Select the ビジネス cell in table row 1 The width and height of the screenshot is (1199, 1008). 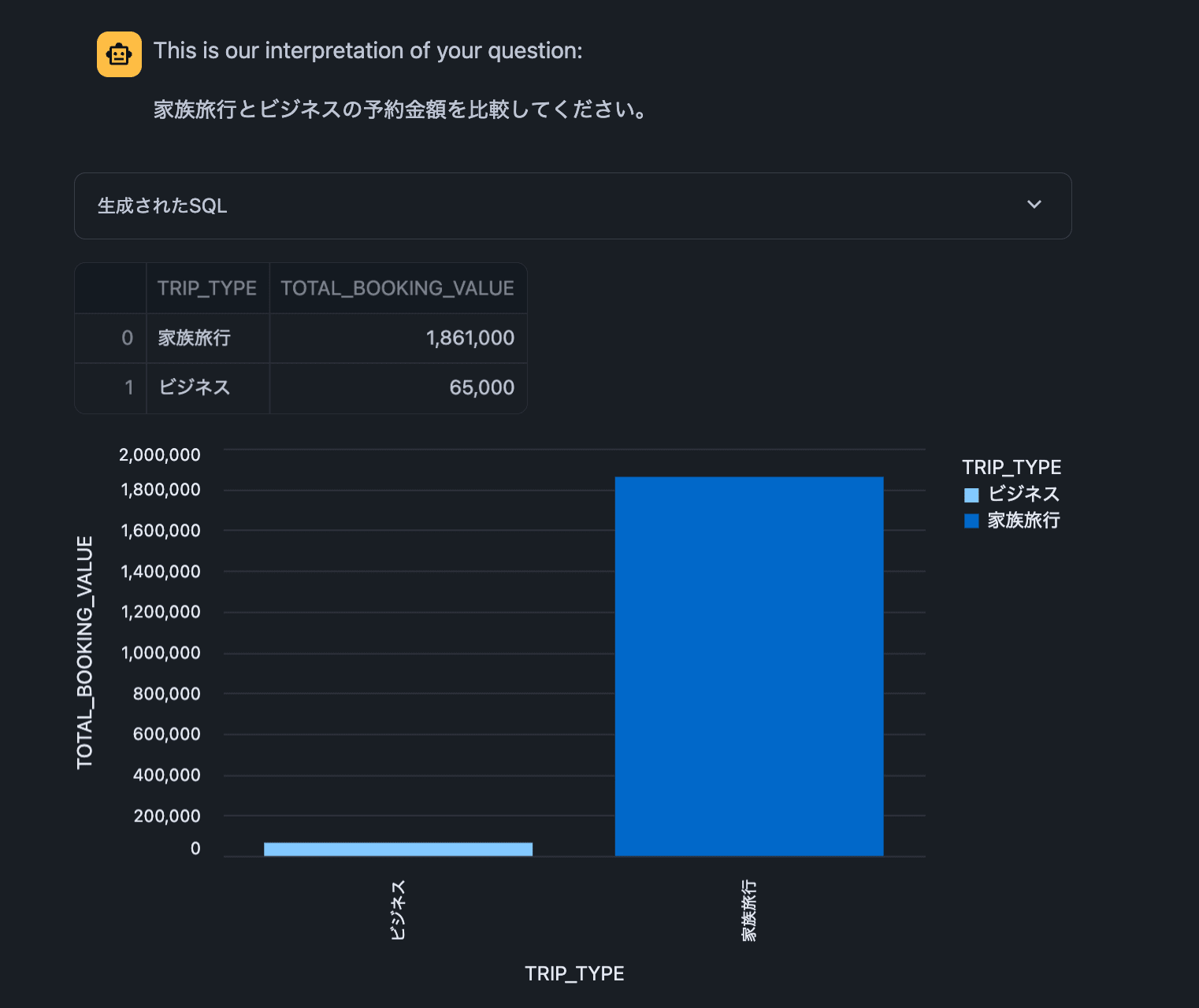207,387
